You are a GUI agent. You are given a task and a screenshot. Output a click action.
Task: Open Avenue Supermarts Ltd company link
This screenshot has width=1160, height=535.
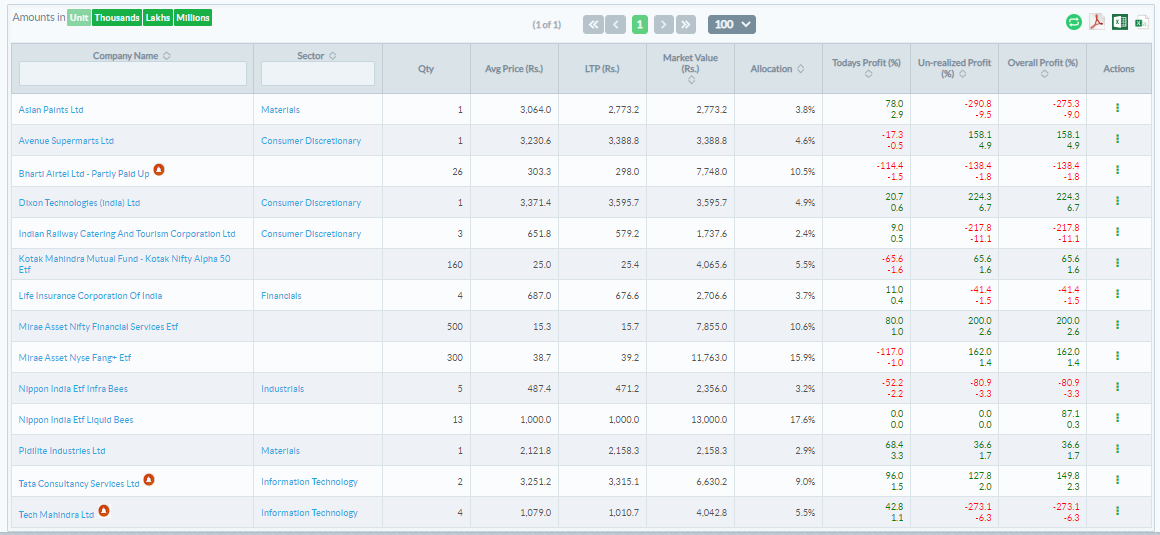pyautogui.click(x=67, y=141)
